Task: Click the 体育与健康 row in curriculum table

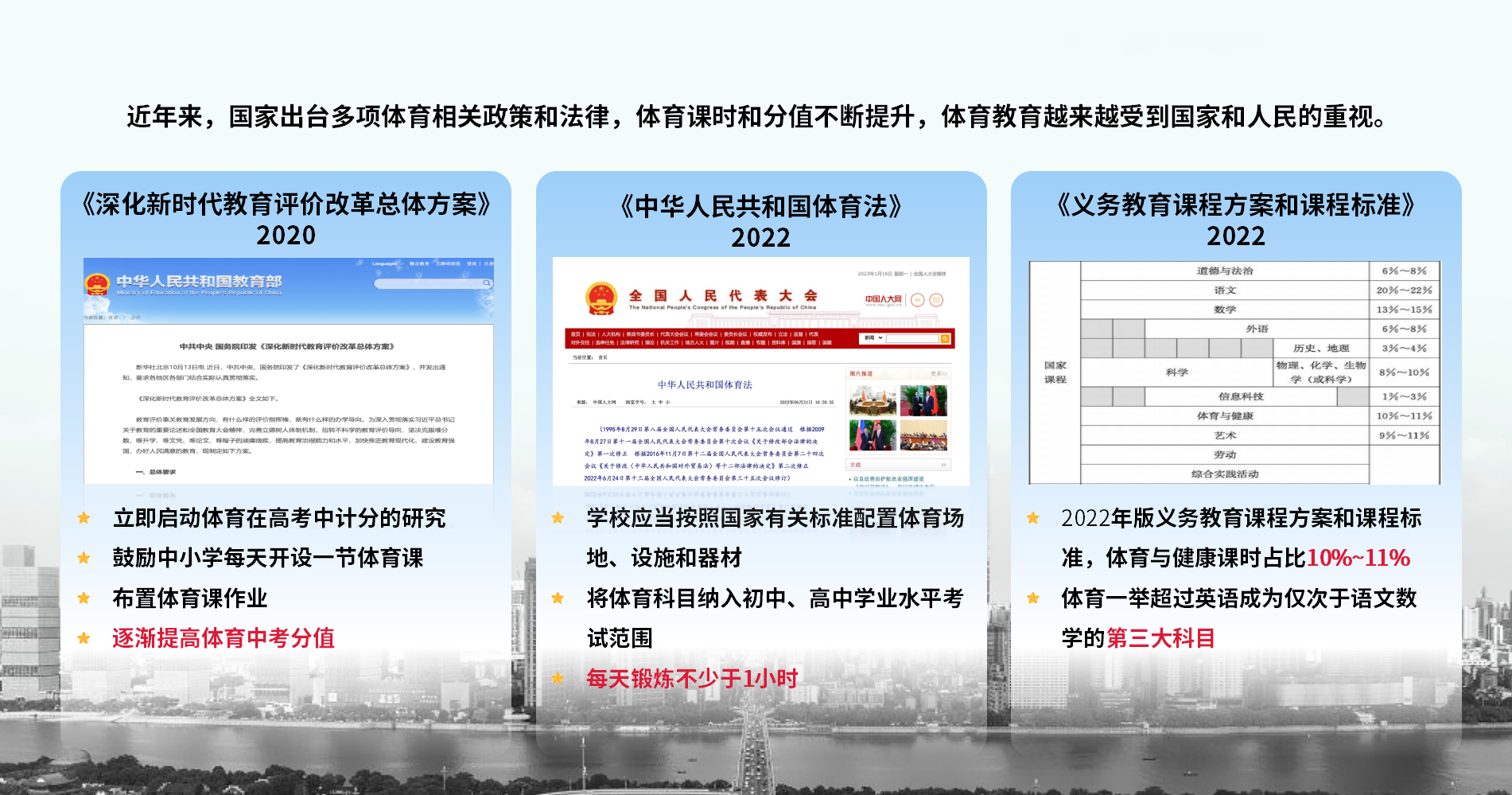Action: pyautogui.click(x=1224, y=416)
